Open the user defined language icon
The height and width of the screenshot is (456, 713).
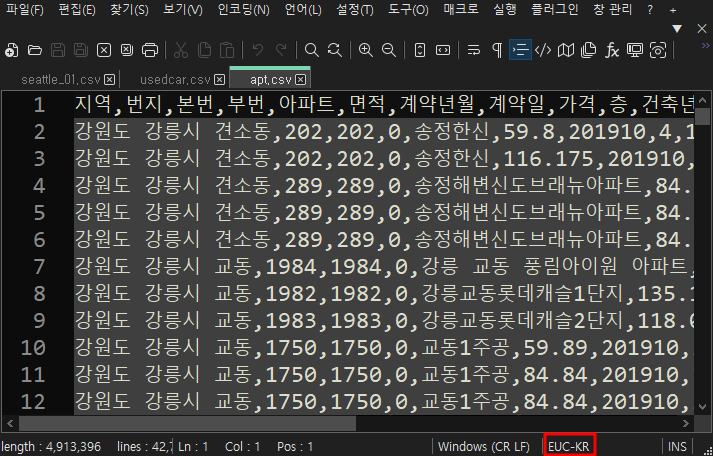543,50
